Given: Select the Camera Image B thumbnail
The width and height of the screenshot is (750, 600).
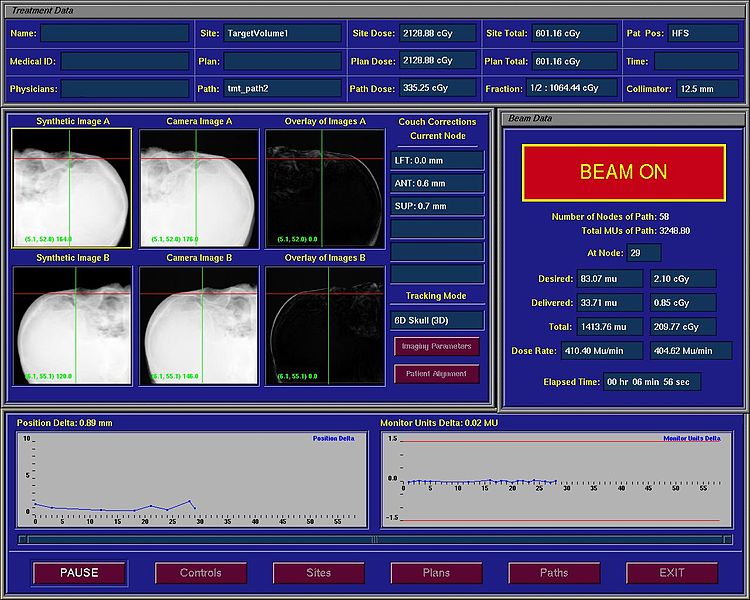Looking at the screenshot, I should [199, 326].
